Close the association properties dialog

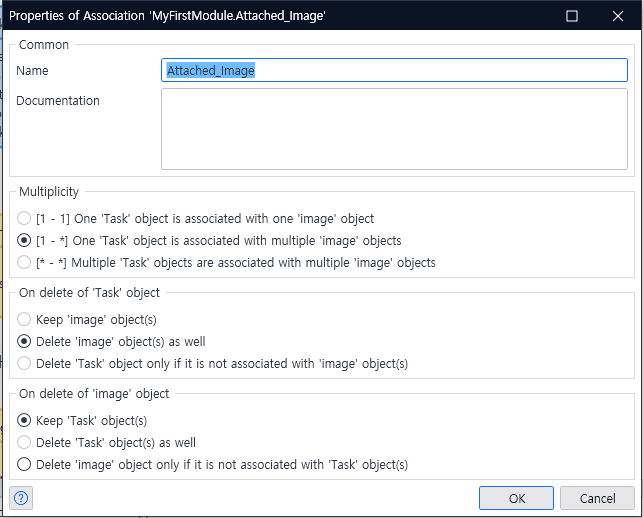tap(616, 16)
